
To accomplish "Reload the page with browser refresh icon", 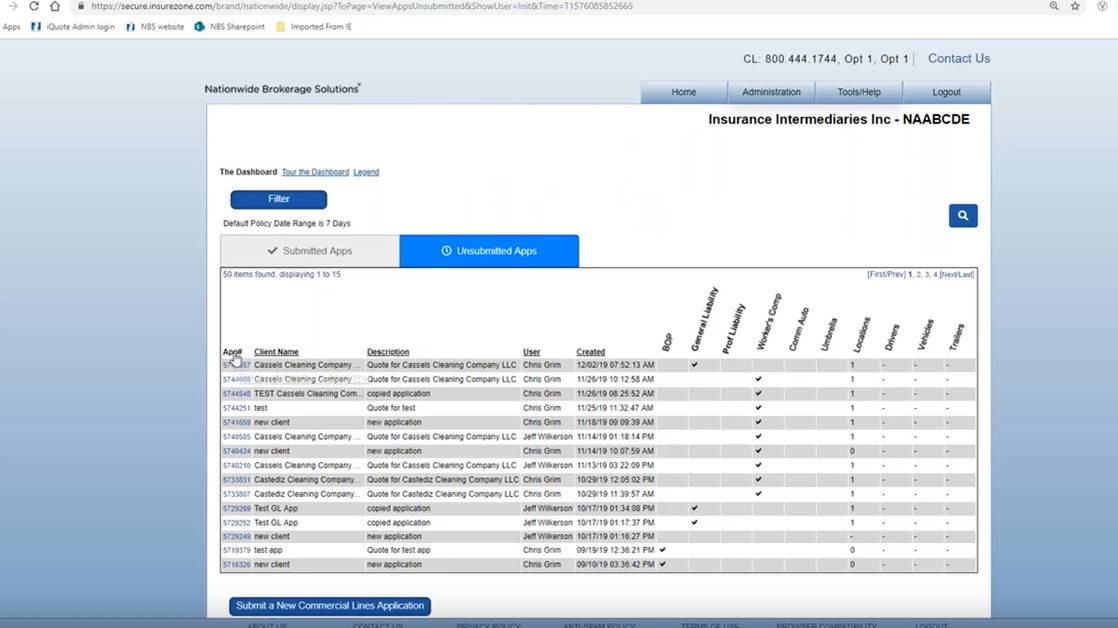I will (33, 6).
